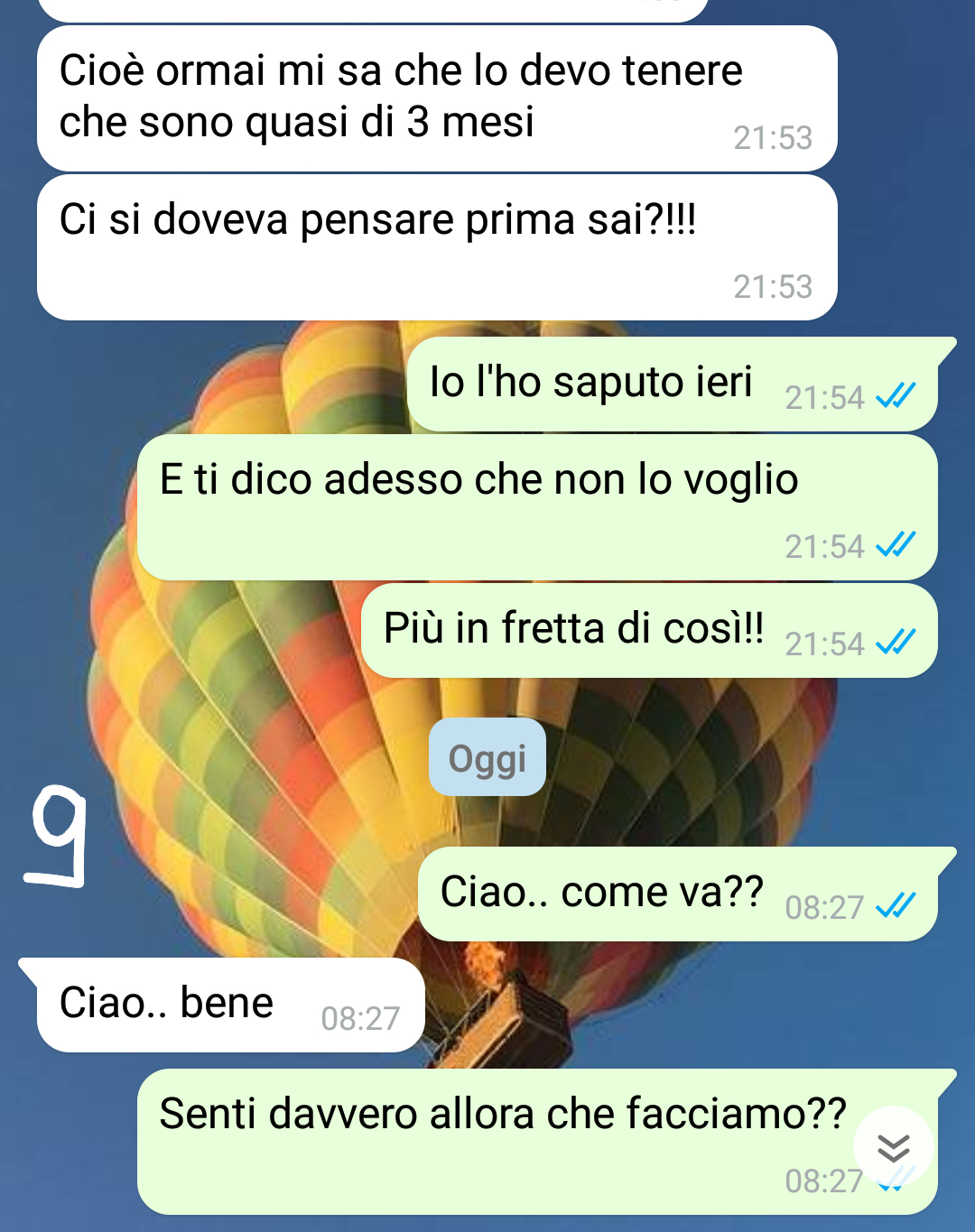
Task: Tap blue read ticks on 'Io l'ho saputo ieri'
Action: click(x=896, y=395)
